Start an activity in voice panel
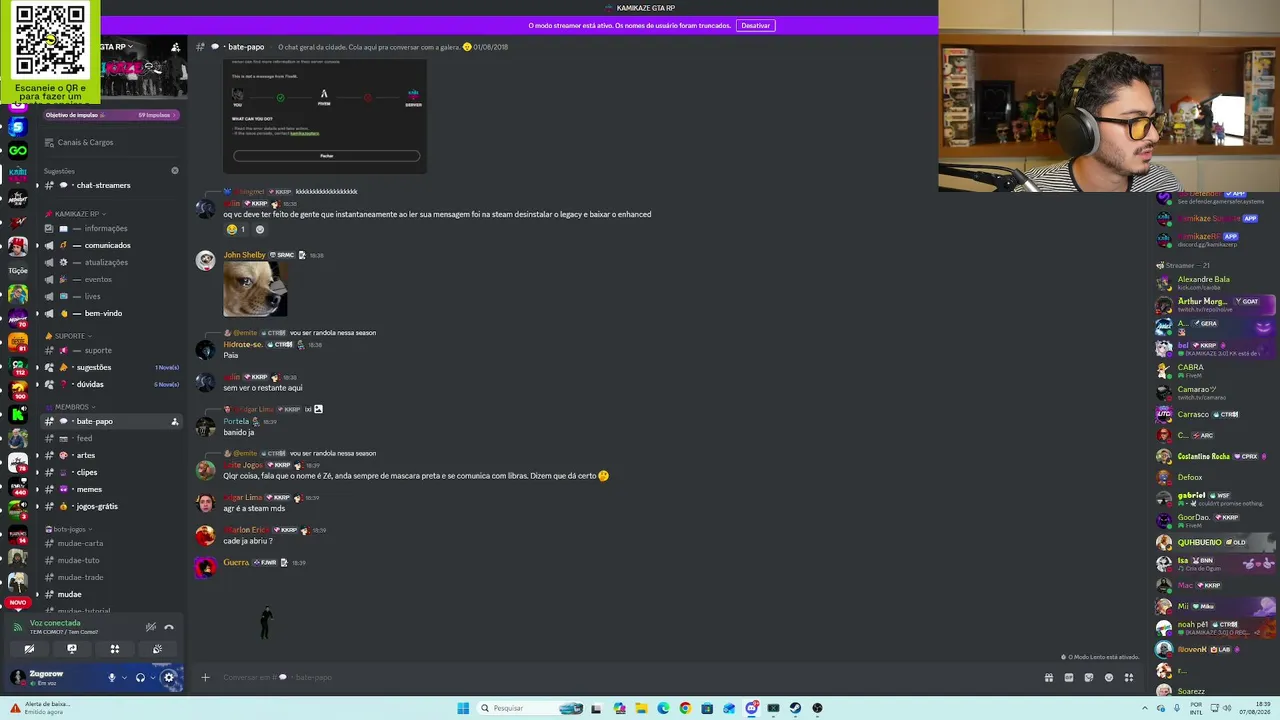This screenshot has width=1280, height=720. [115, 649]
